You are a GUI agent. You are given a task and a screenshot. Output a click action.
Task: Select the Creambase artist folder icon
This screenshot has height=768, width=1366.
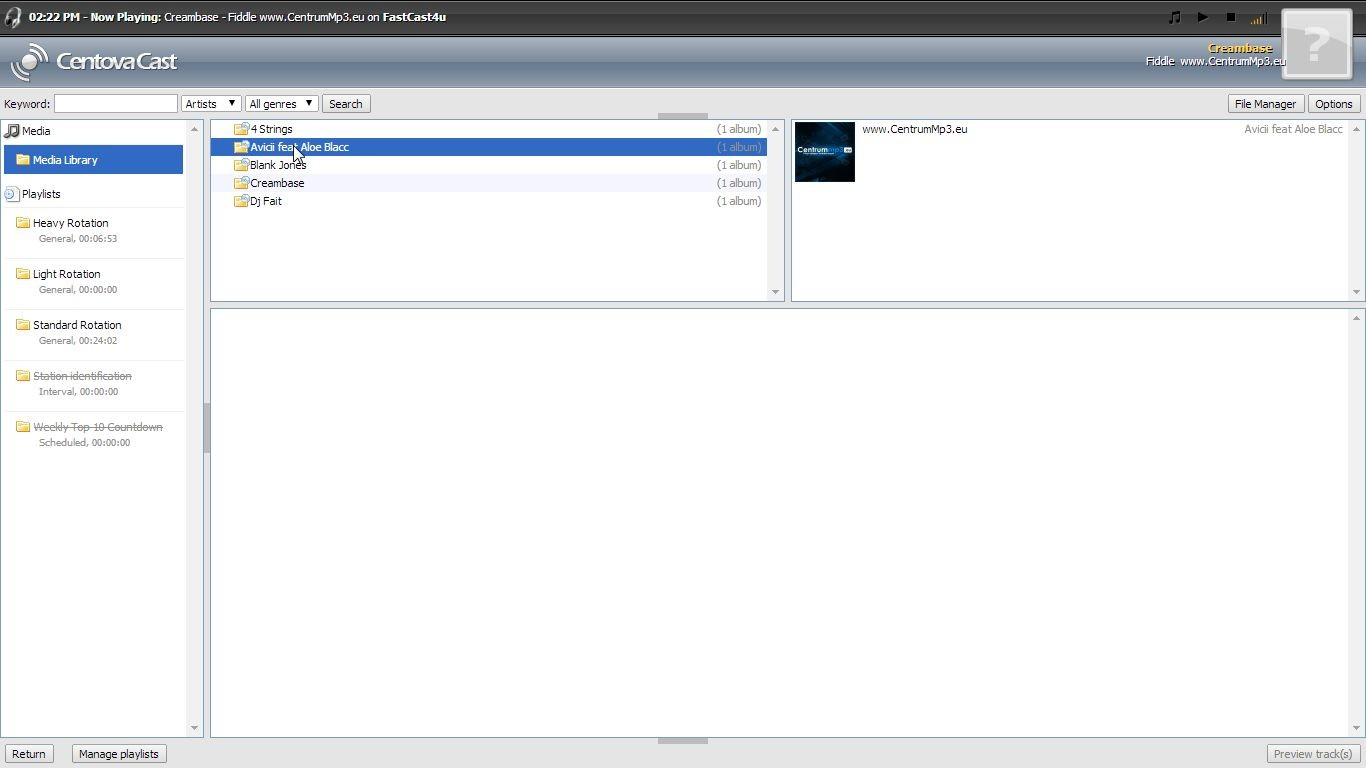tap(241, 183)
